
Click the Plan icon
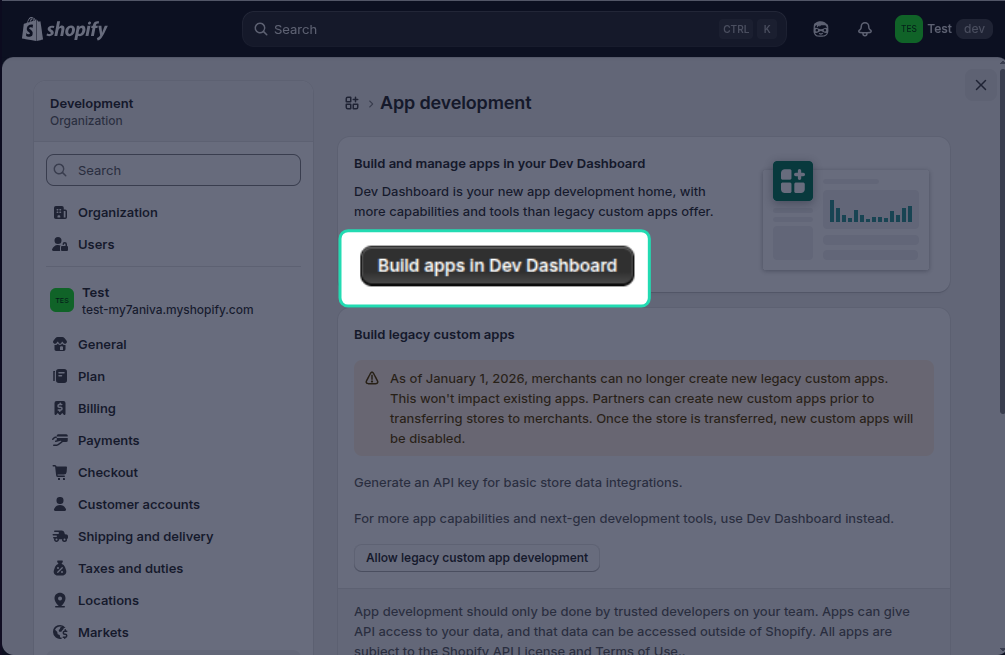pos(60,376)
